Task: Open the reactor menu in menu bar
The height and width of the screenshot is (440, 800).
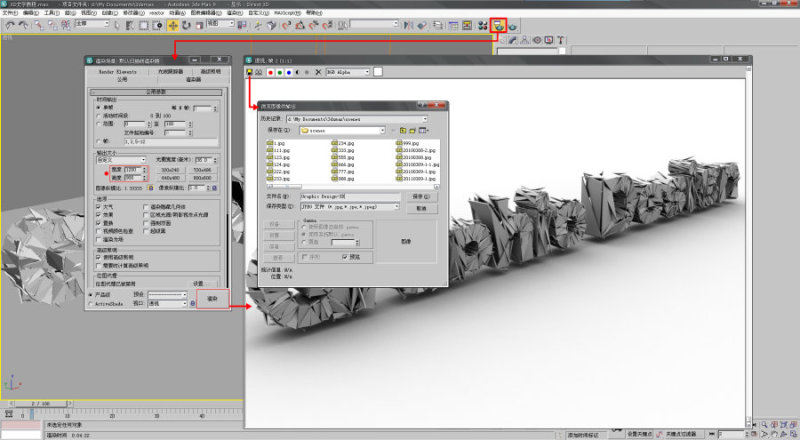Action: [x=156, y=13]
